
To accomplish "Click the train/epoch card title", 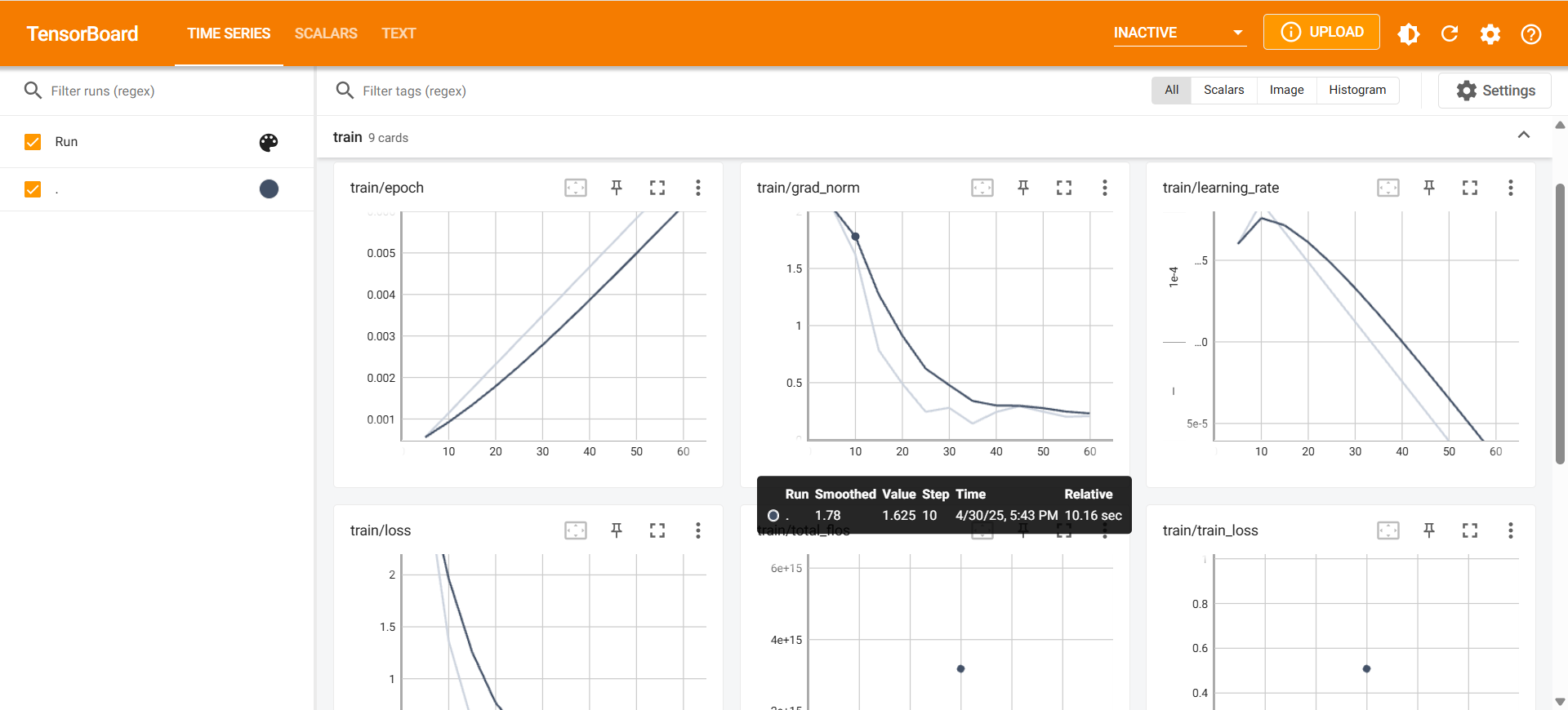I will tap(387, 188).
